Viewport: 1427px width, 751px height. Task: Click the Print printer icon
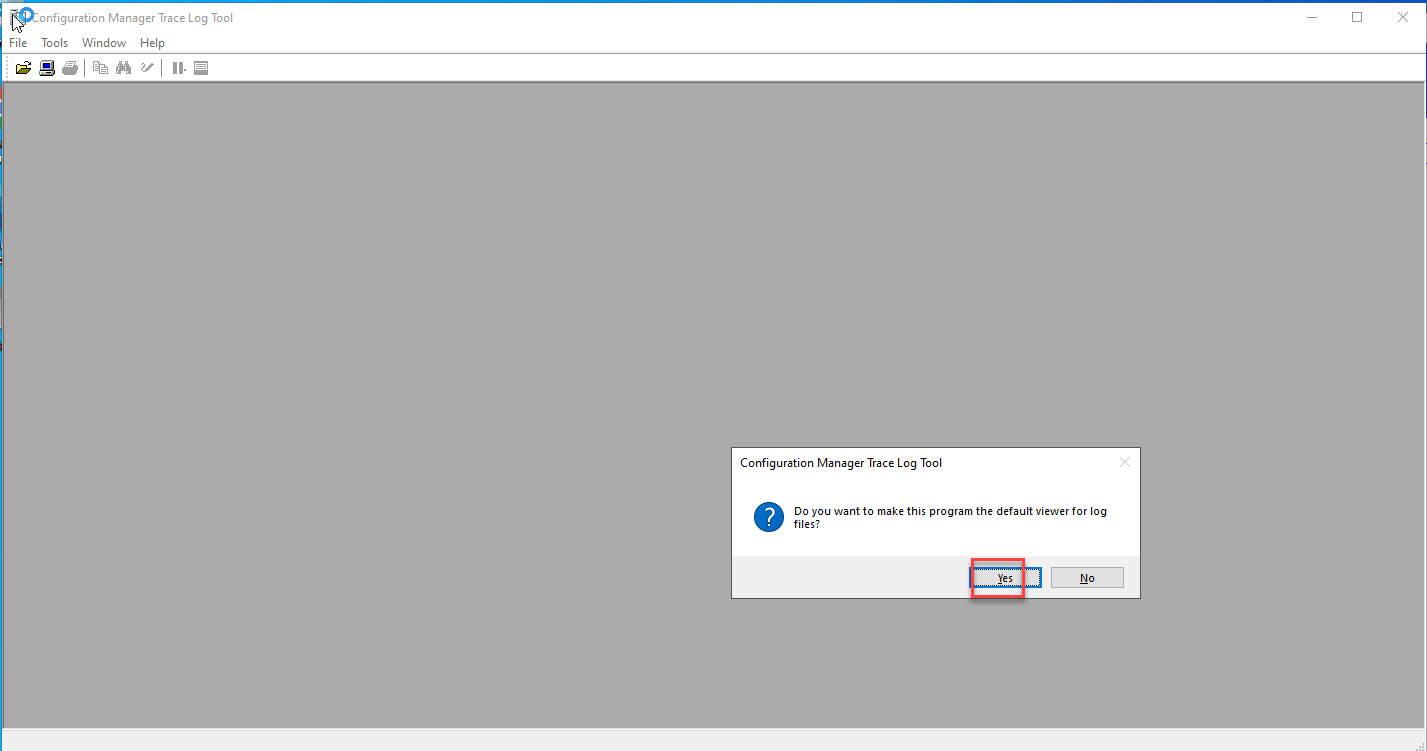(x=70, y=68)
